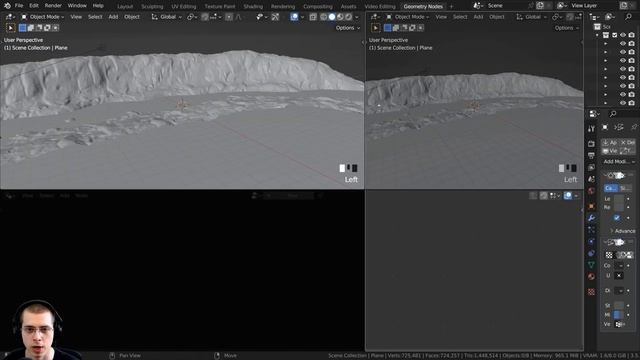
Task: Open the Help menu
Action: (x=98, y=6)
